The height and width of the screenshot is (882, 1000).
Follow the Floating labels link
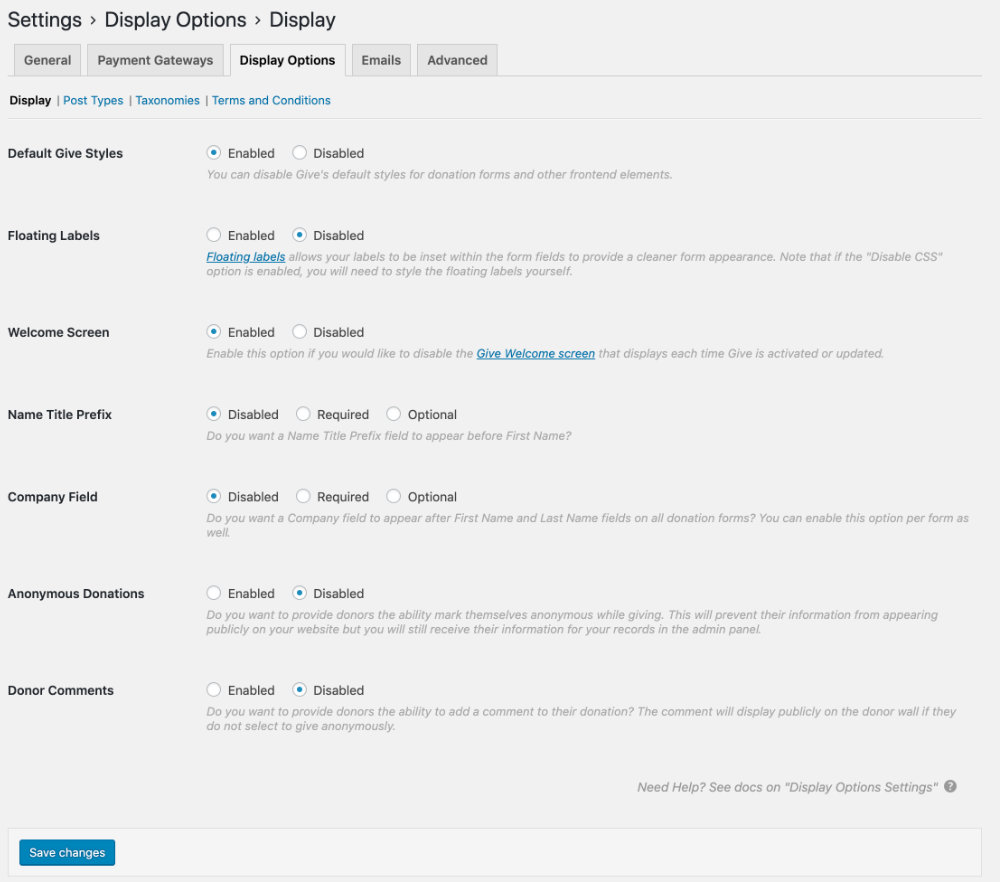point(246,256)
